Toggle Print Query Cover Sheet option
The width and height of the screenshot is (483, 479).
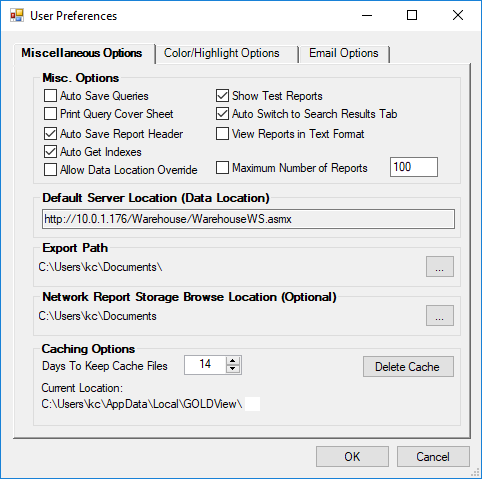tap(50, 114)
